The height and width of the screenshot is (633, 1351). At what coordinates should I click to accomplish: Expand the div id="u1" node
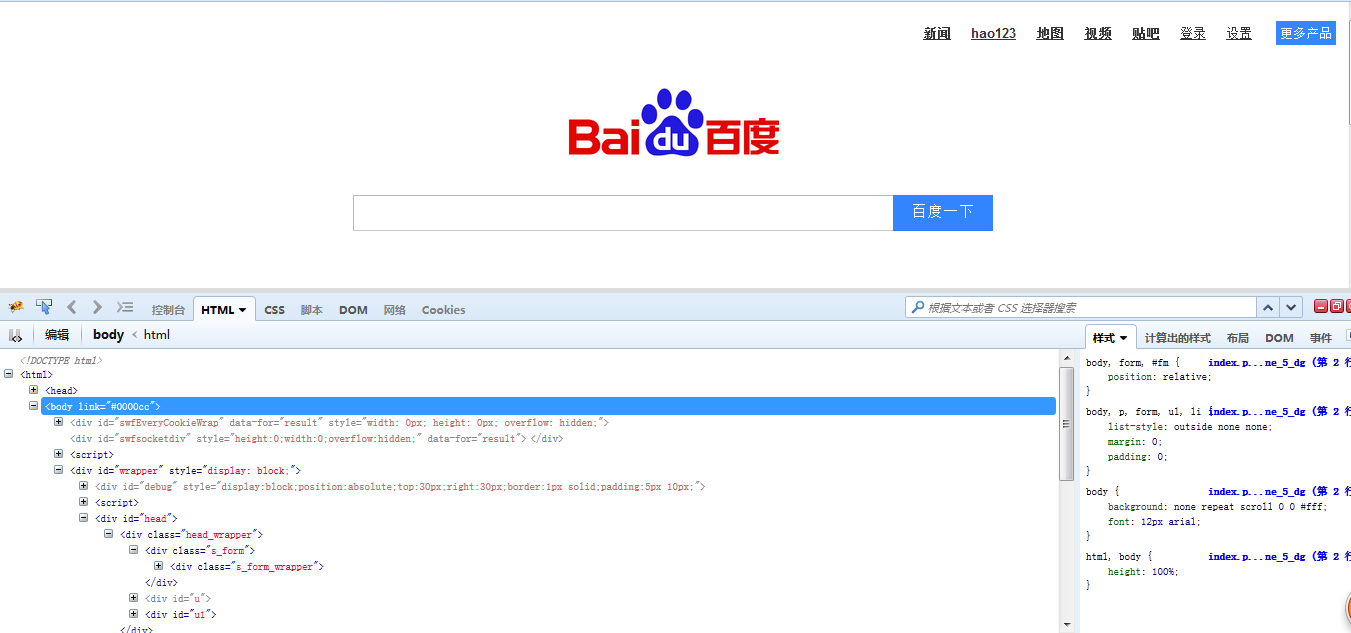point(134,614)
